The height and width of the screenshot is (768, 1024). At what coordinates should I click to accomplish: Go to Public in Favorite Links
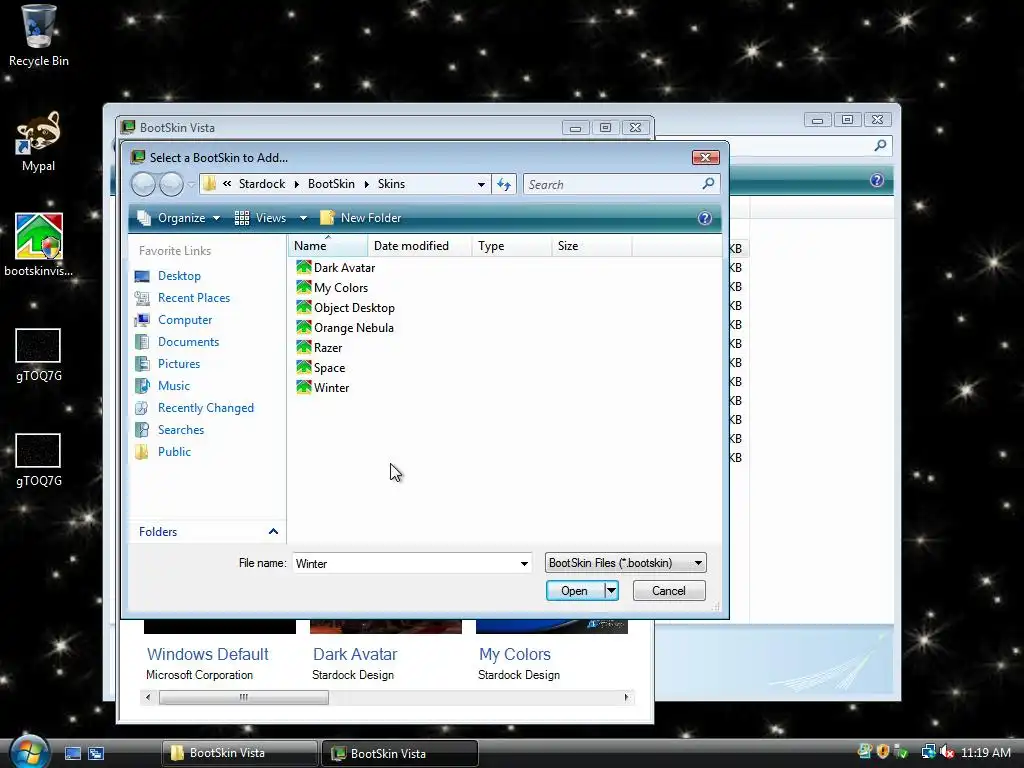coord(174,452)
